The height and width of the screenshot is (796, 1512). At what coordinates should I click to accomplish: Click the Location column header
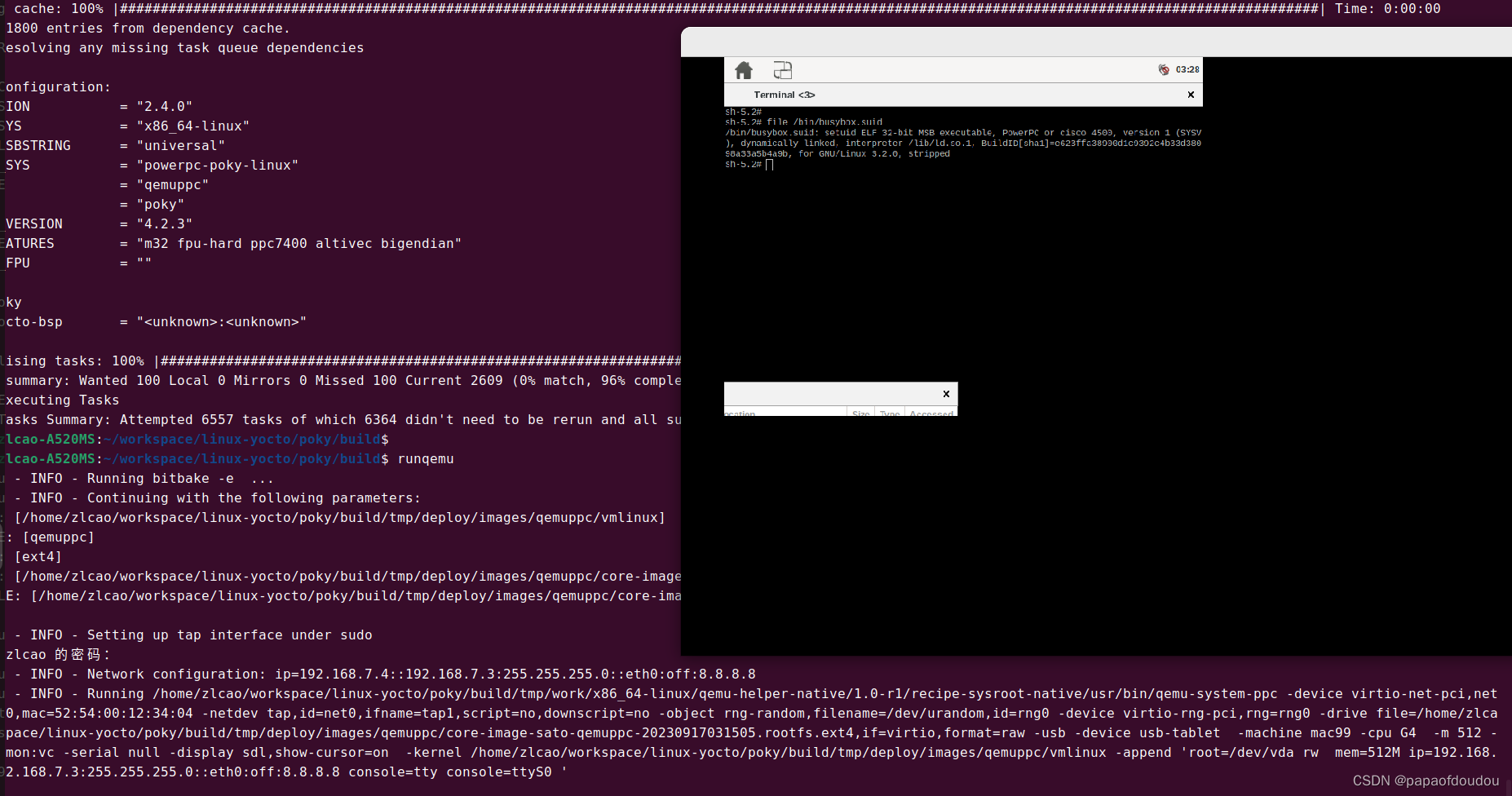tap(739, 413)
